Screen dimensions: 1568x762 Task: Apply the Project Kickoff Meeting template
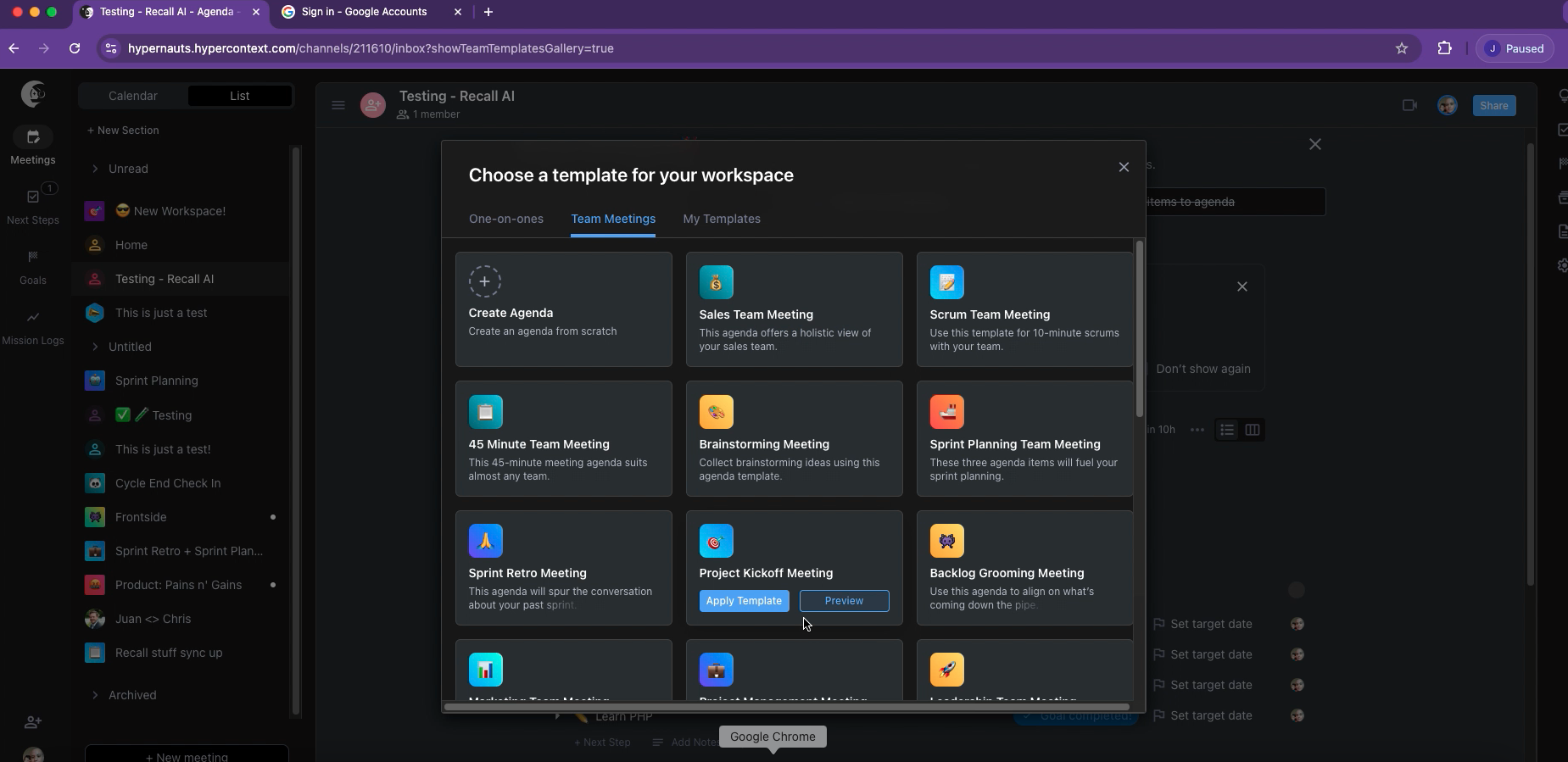click(x=744, y=601)
